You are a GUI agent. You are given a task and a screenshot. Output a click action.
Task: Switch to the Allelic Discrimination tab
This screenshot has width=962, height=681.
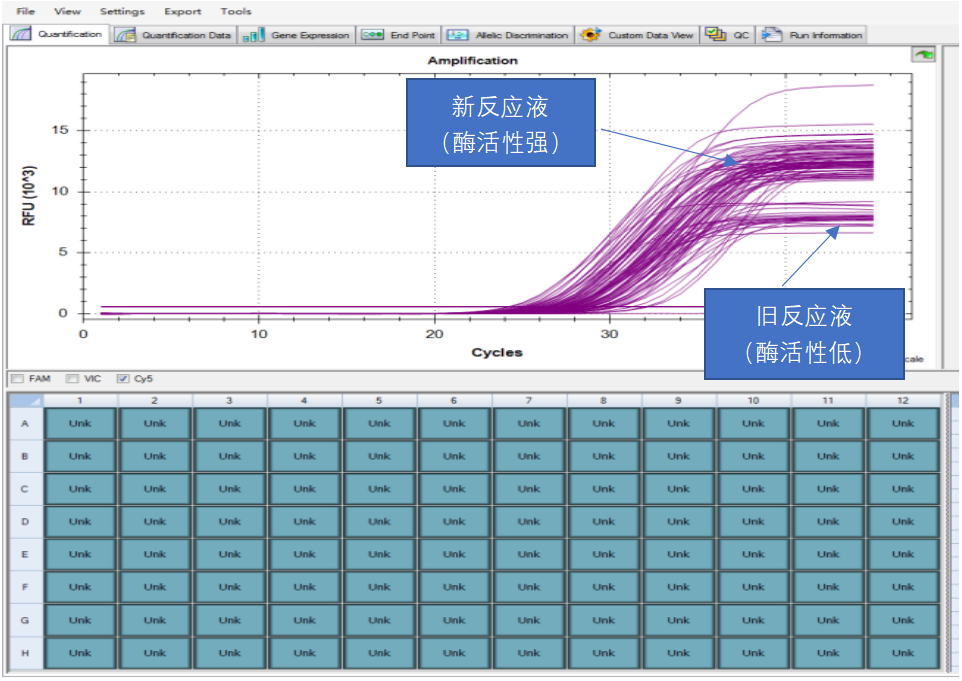508,35
